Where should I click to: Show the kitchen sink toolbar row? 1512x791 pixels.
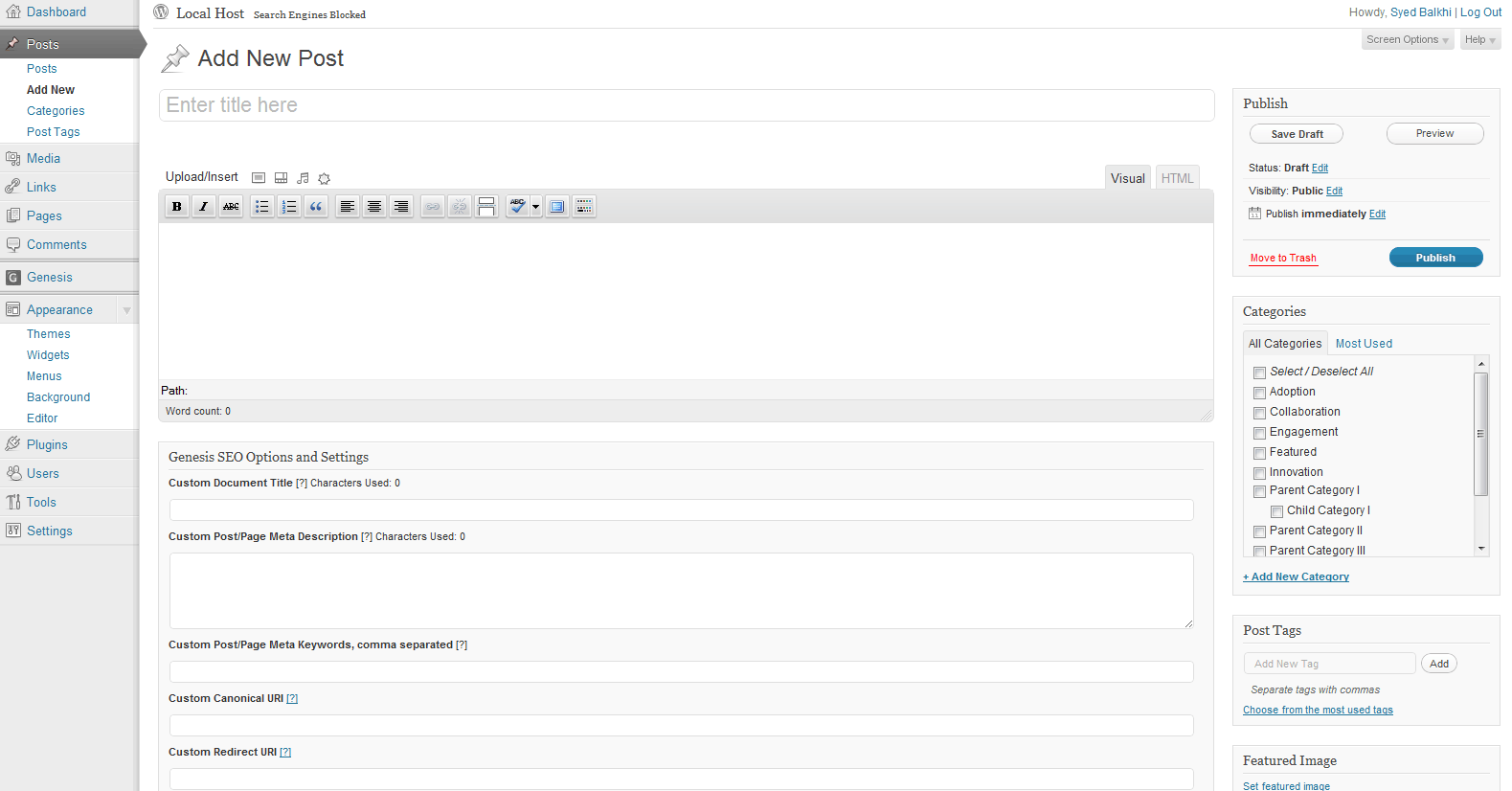[x=584, y=207]
